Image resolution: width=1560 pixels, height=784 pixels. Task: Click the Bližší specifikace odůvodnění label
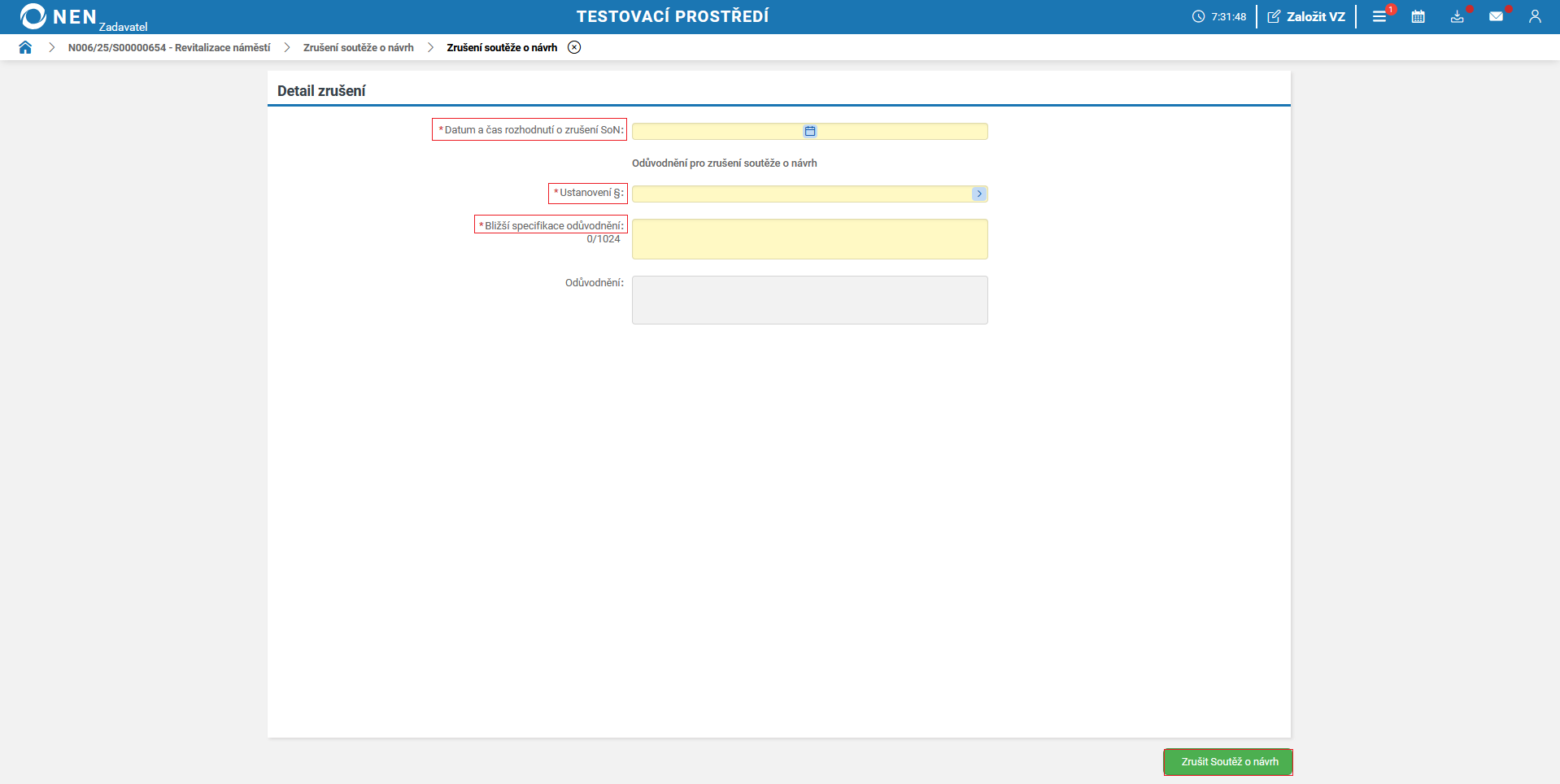click(x=551, y=225)
